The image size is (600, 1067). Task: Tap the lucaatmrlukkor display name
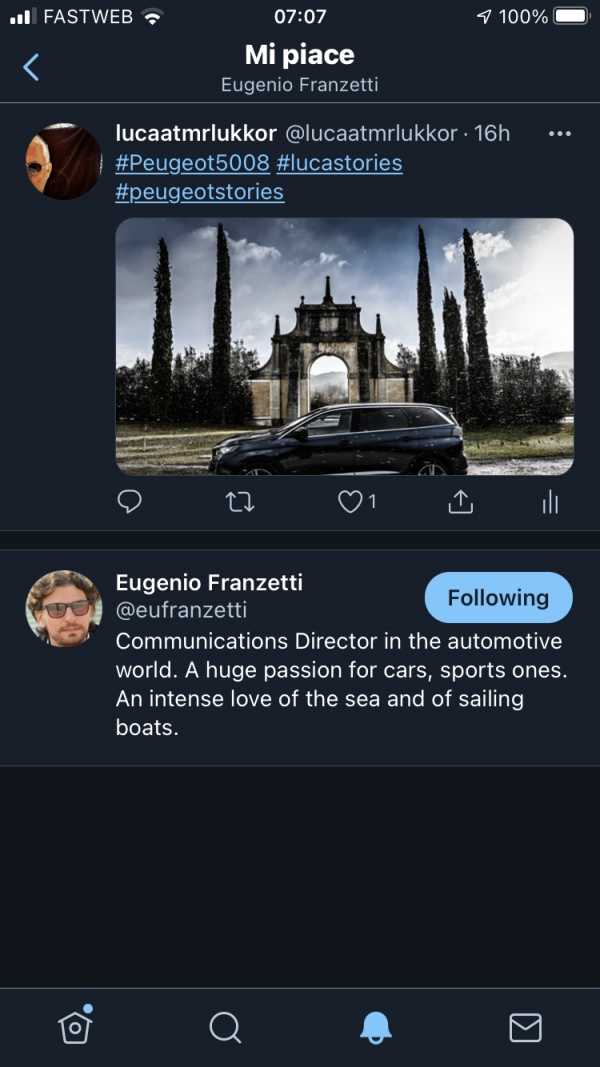click(196, 133)
